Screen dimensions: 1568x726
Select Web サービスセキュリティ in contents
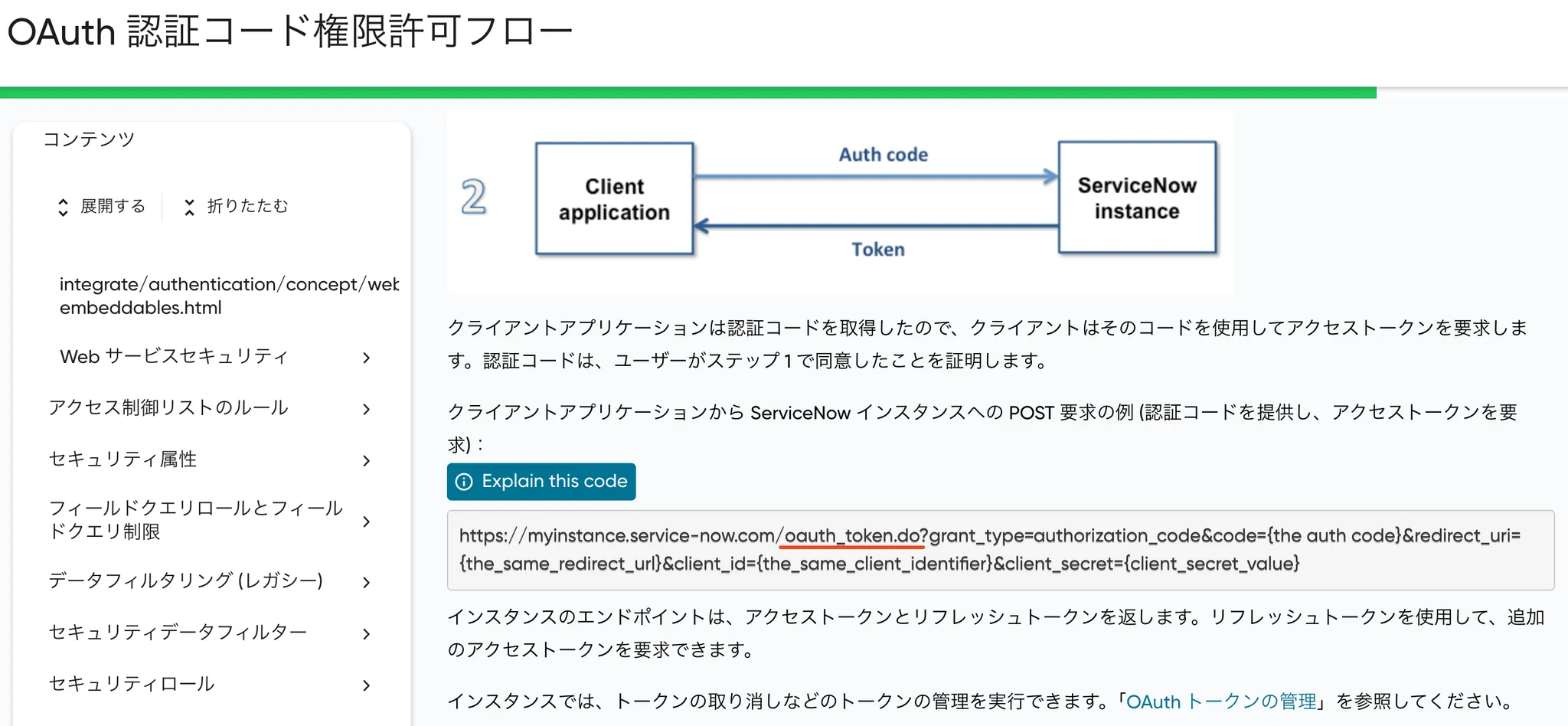175,357
